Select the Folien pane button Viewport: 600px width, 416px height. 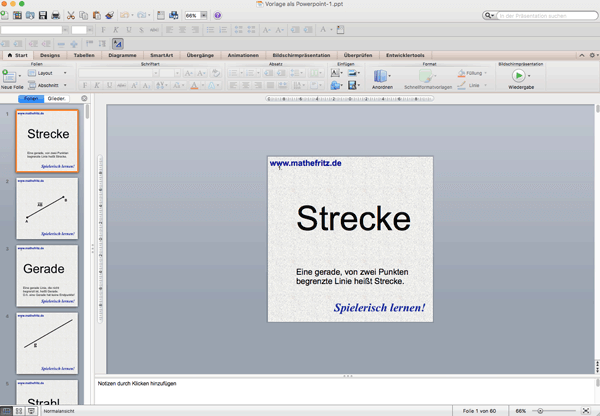(x=31, y=98)
